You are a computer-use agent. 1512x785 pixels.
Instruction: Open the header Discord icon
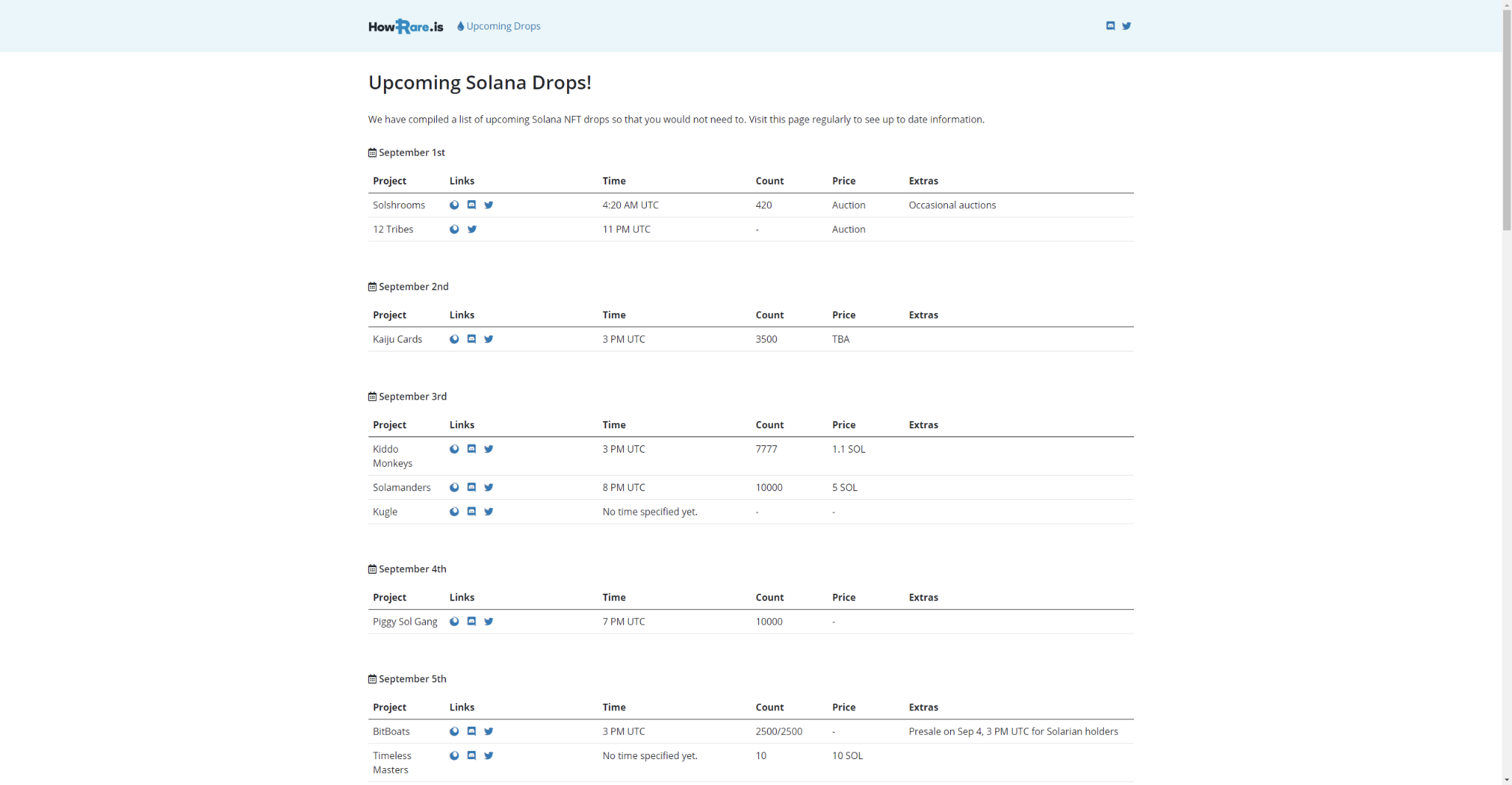pyautogui.click(x=1110, y=26)
